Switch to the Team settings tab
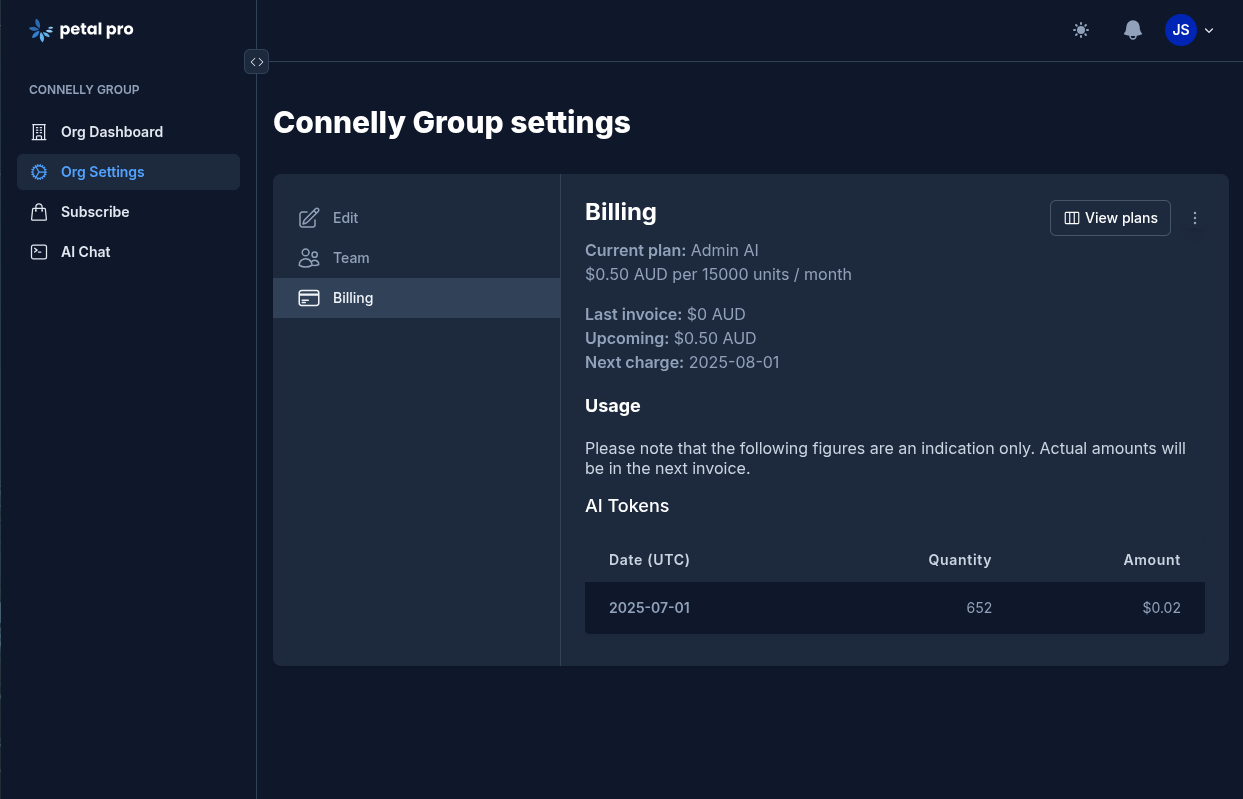Screen dimensions: 1243x799 point(350,258)
